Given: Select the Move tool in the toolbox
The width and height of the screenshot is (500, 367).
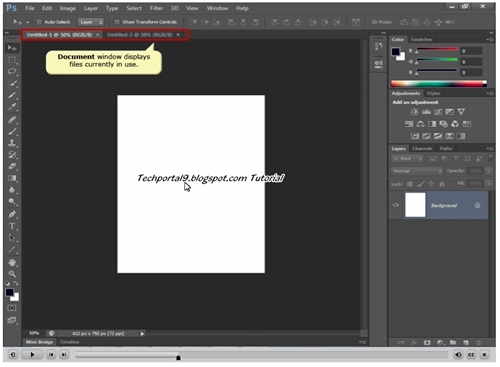Looking at the screenshot, I should pyautogui.click(x=12, y=48).
